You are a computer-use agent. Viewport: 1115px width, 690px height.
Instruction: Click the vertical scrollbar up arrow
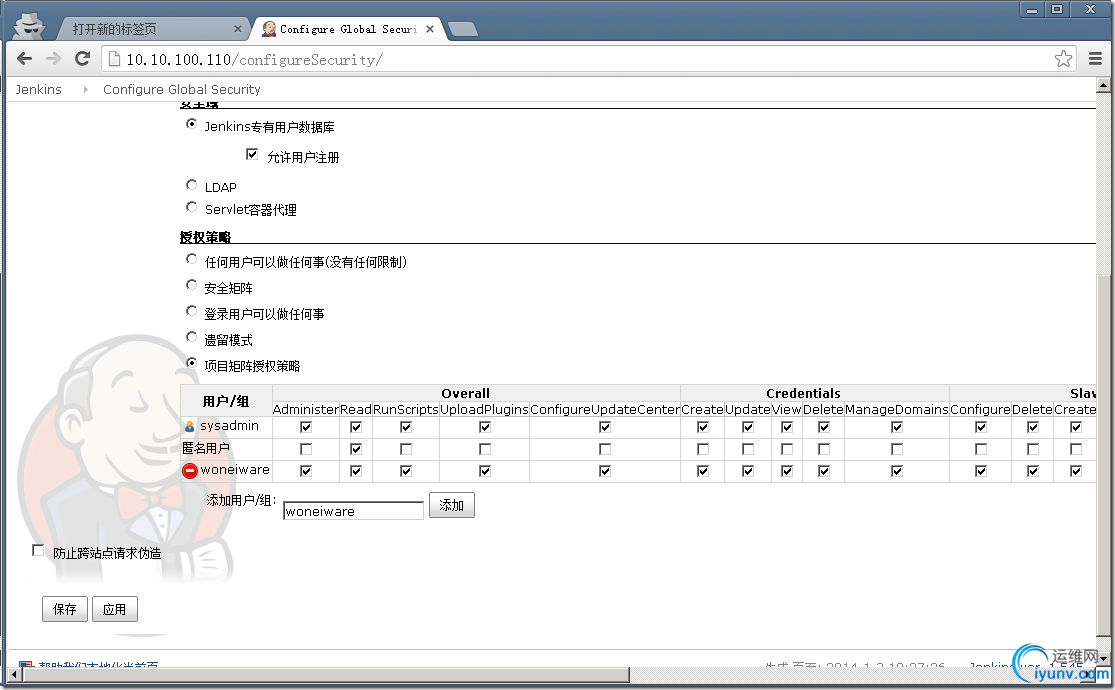pos(1103,85)
